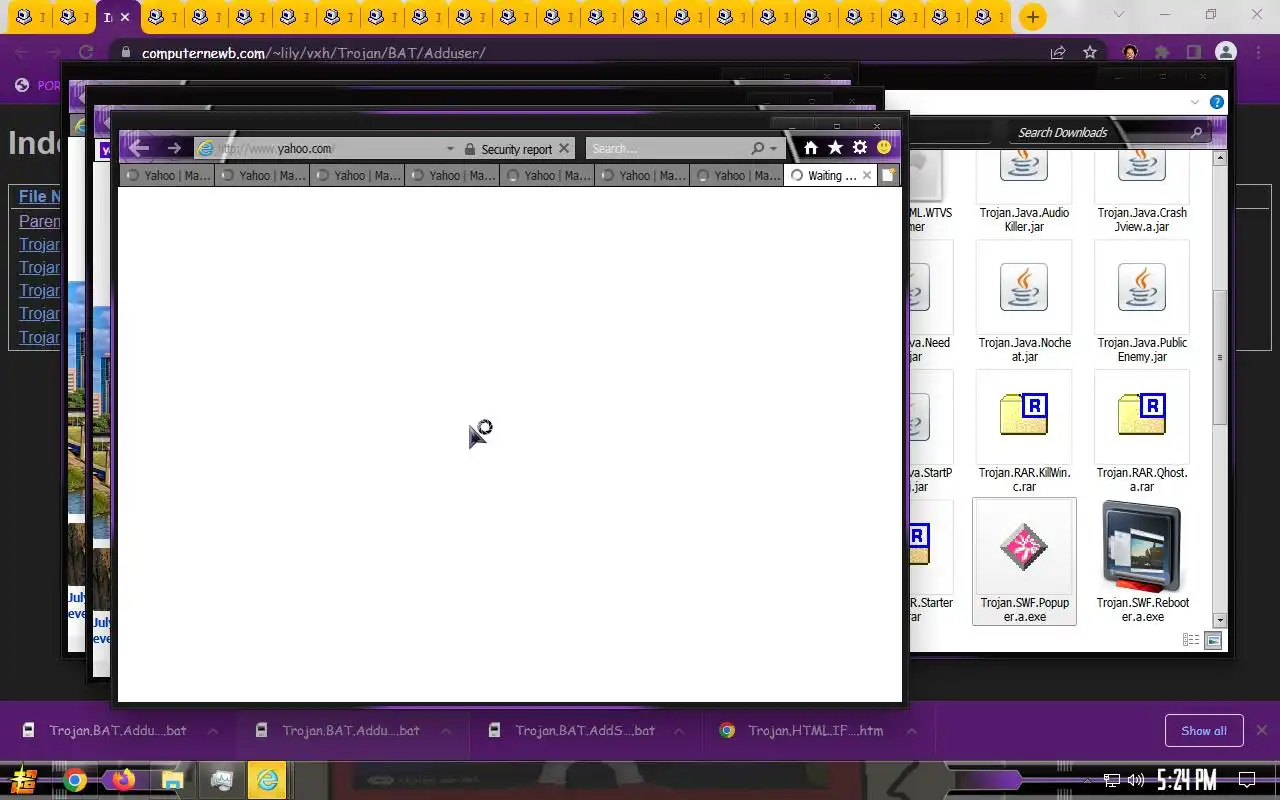Image resolution: width=1280 pixels, height=800 pixels.
Task: Open options for Trojan.HTML.IF download
Action: [x=912, y=731]
